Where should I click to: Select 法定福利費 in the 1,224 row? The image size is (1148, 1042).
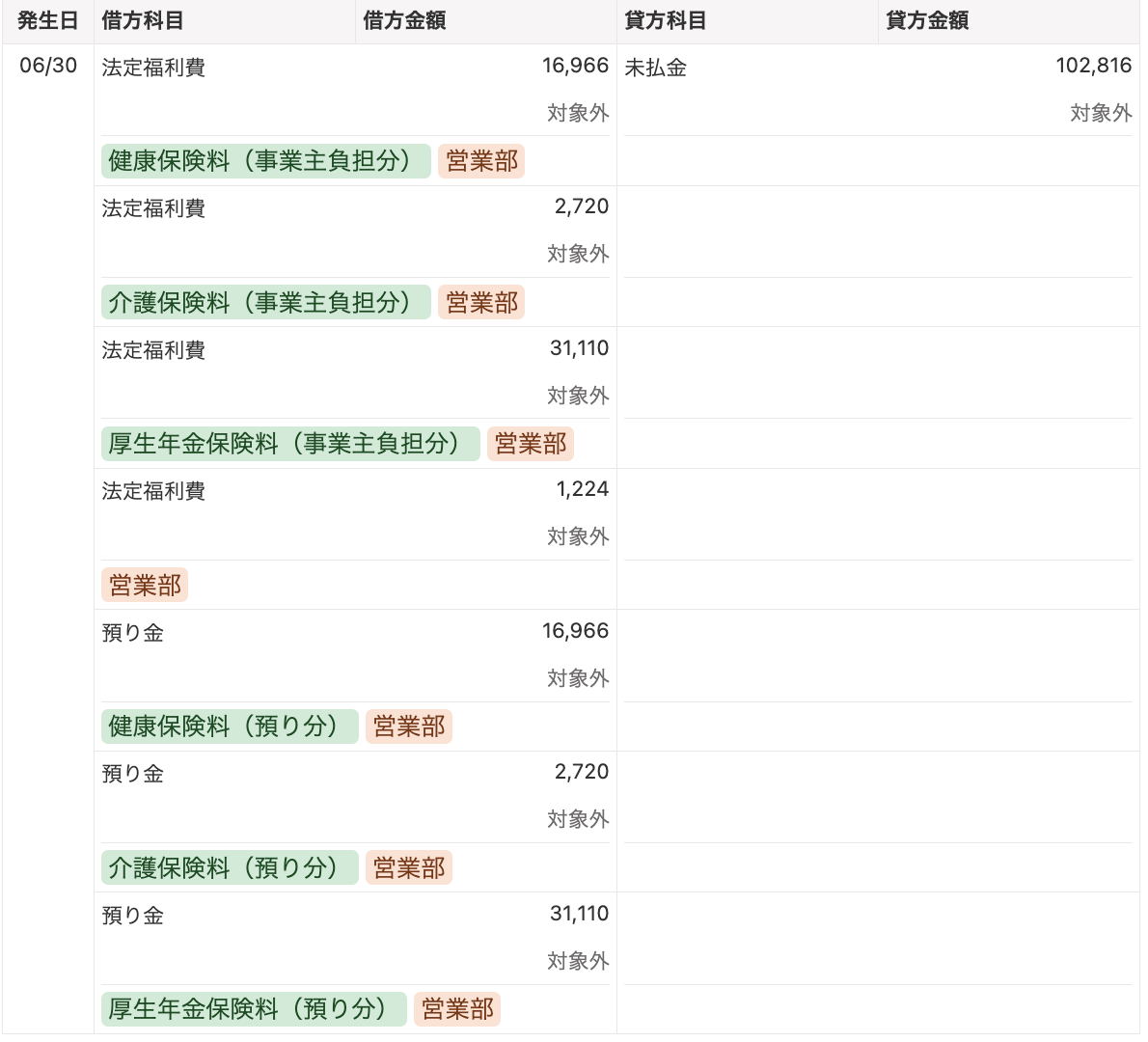pyautogui.click(x=153, y=491)
